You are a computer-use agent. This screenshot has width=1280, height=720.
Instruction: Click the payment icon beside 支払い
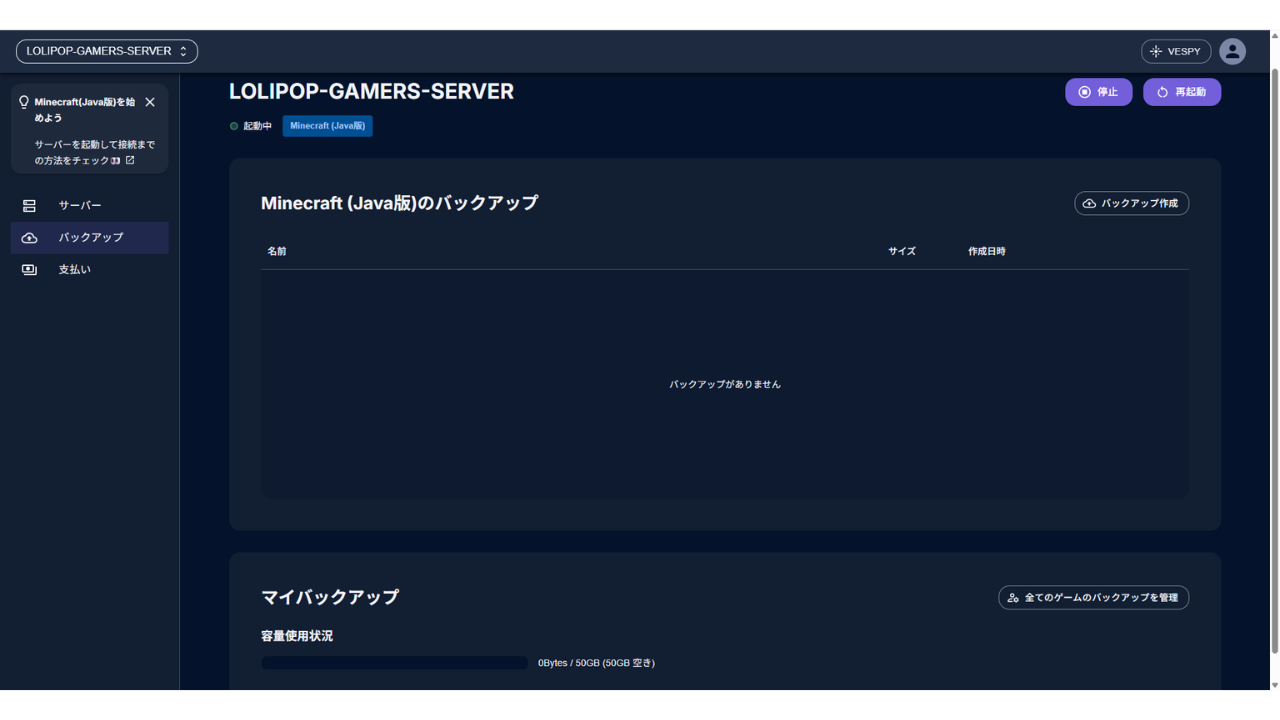pos(29,269)
